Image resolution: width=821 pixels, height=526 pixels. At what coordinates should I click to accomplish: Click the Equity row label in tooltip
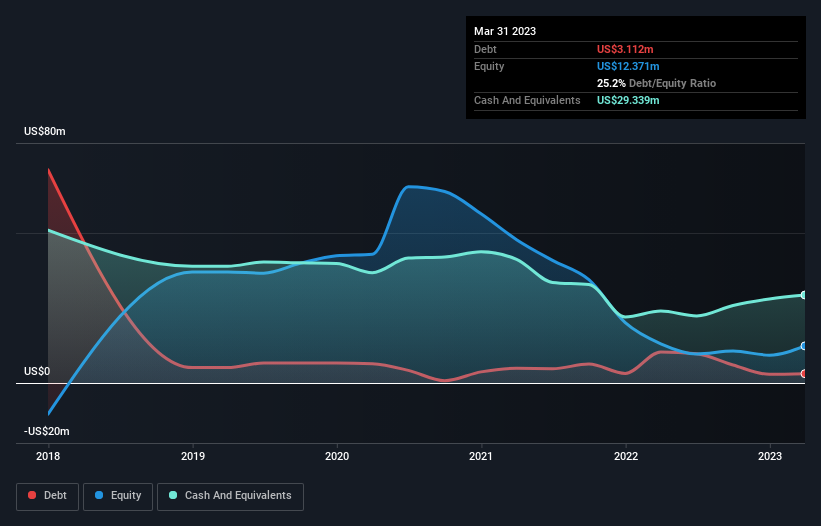click(x=489, y=66)
